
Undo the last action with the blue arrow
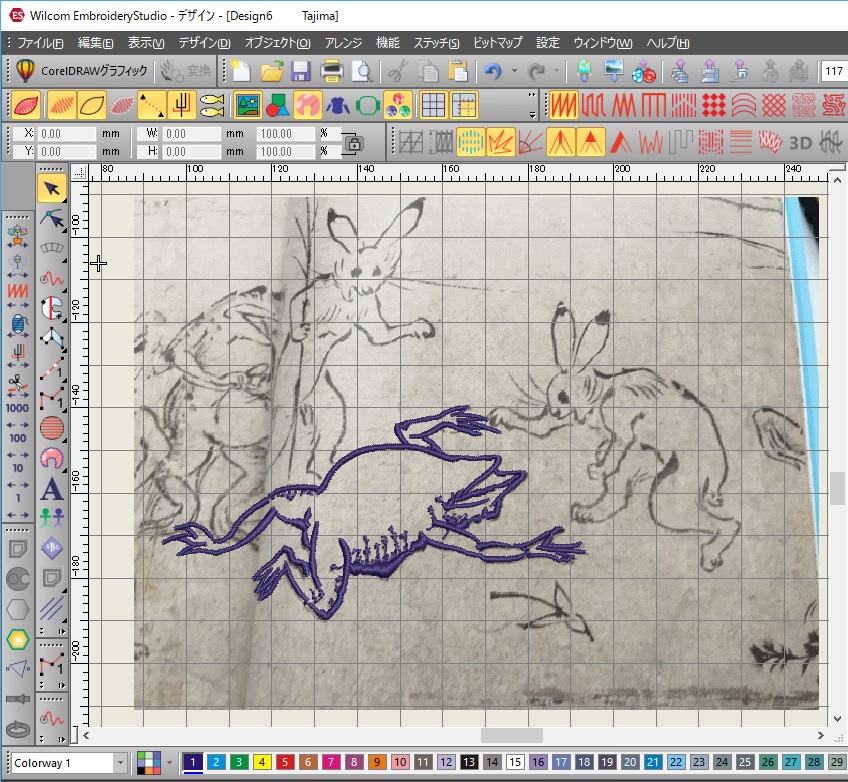tap(493, 71)
